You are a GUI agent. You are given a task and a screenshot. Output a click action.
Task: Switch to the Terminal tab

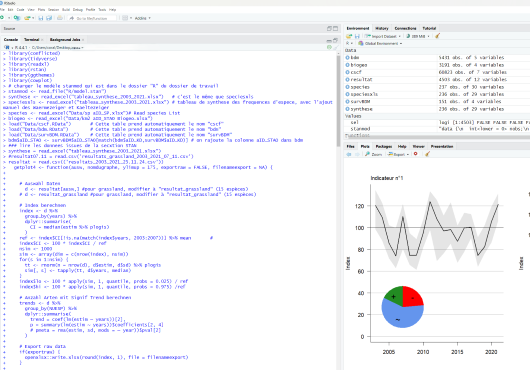click(31, 40)
